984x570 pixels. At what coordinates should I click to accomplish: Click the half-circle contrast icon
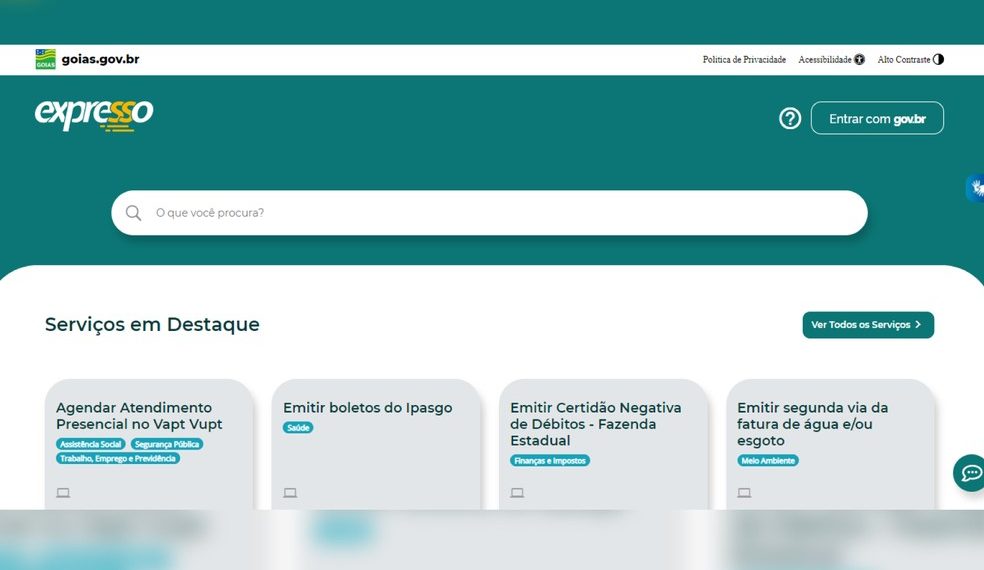click(x=938, y=60)
